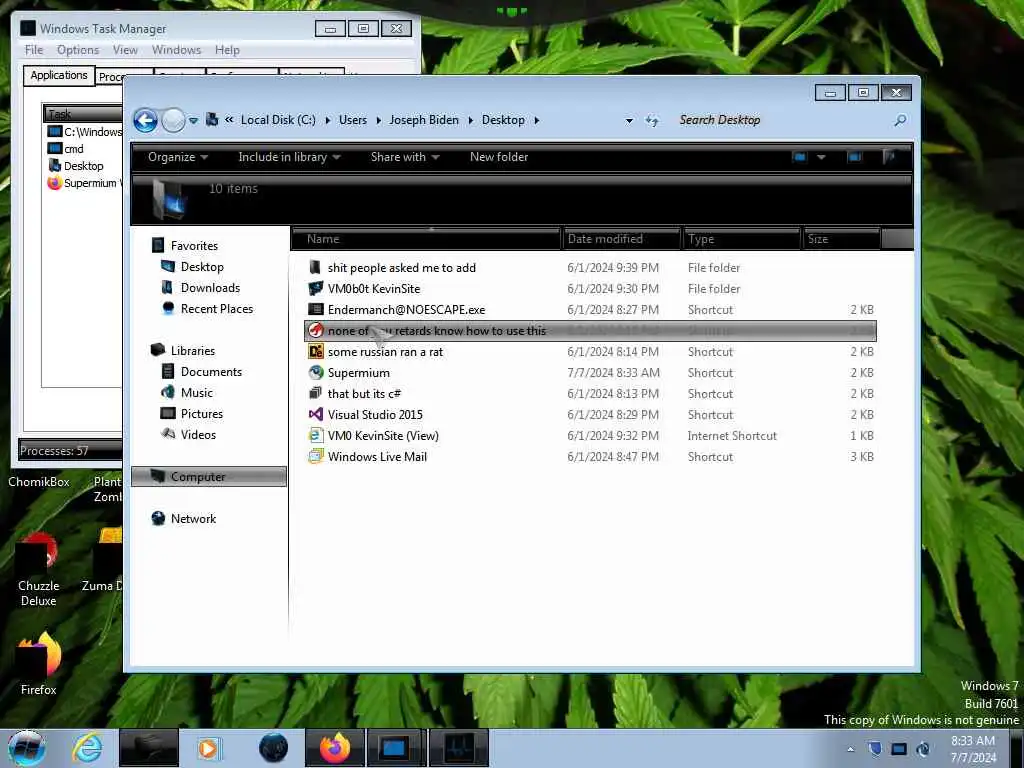Toggle the preview pane icon
The image size is (1024, 768).
coord(854,157)
